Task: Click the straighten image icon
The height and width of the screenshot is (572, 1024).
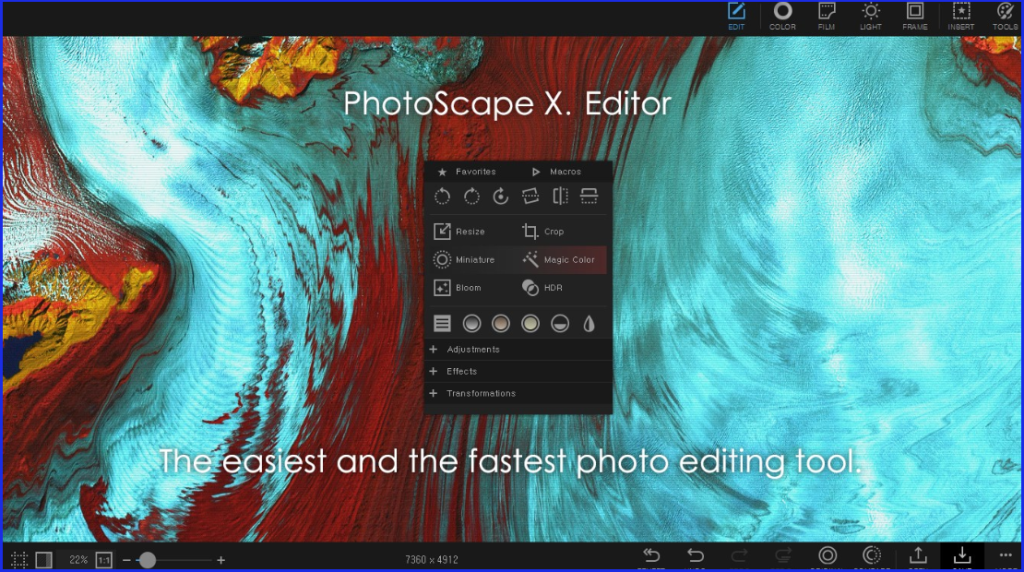Action: click(x=531, y=197)
